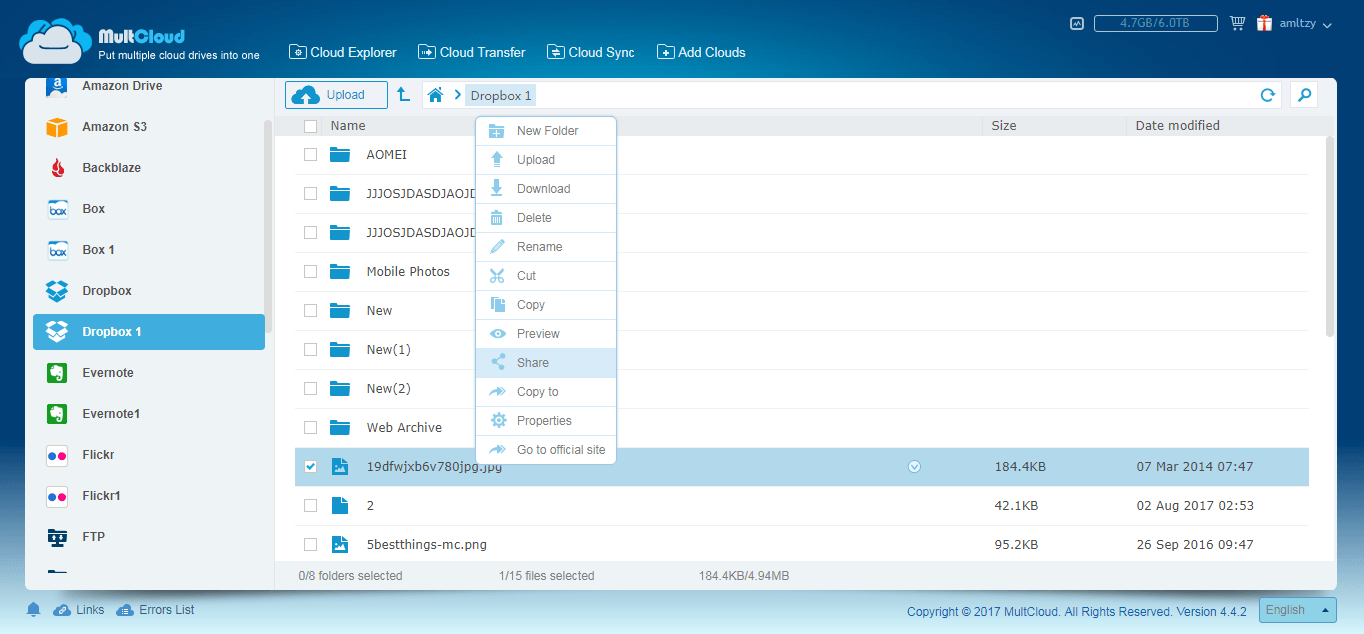Image resolution: width=1364 pixels, height=634 pixels.
Task: Choose Copy to from context menu
Action: click(546, 392)
